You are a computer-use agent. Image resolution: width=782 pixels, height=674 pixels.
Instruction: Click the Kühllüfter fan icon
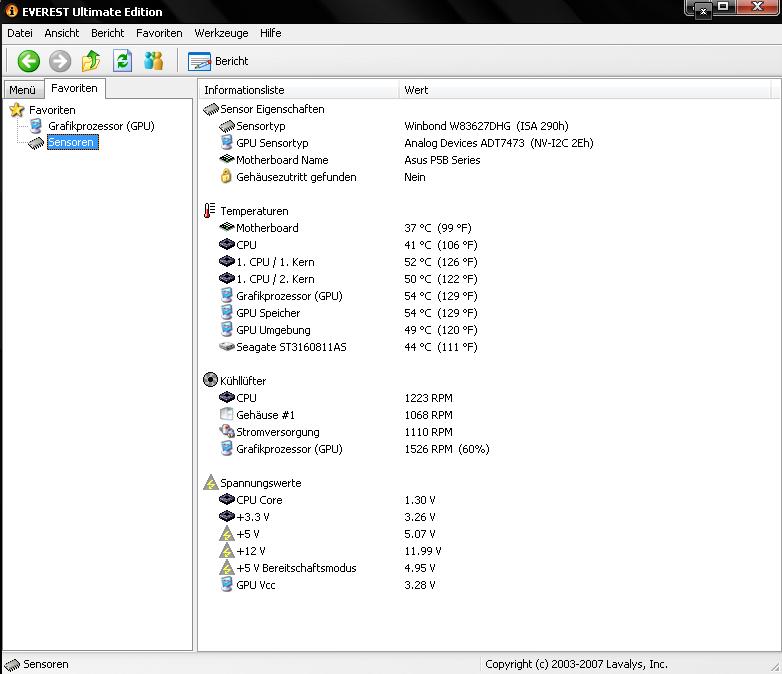click(210, 380)
